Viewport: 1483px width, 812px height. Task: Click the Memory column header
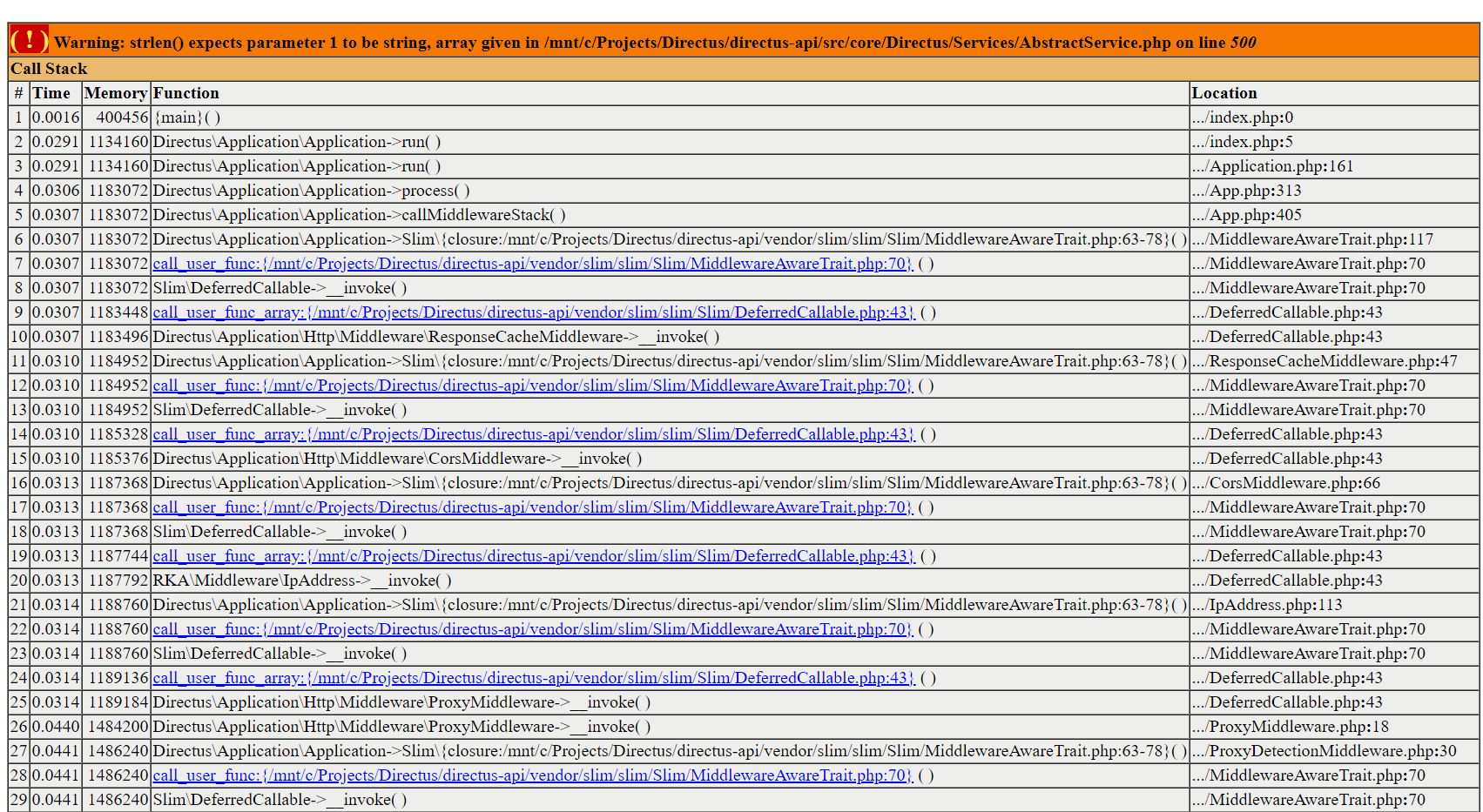click(x=116, y=93)
